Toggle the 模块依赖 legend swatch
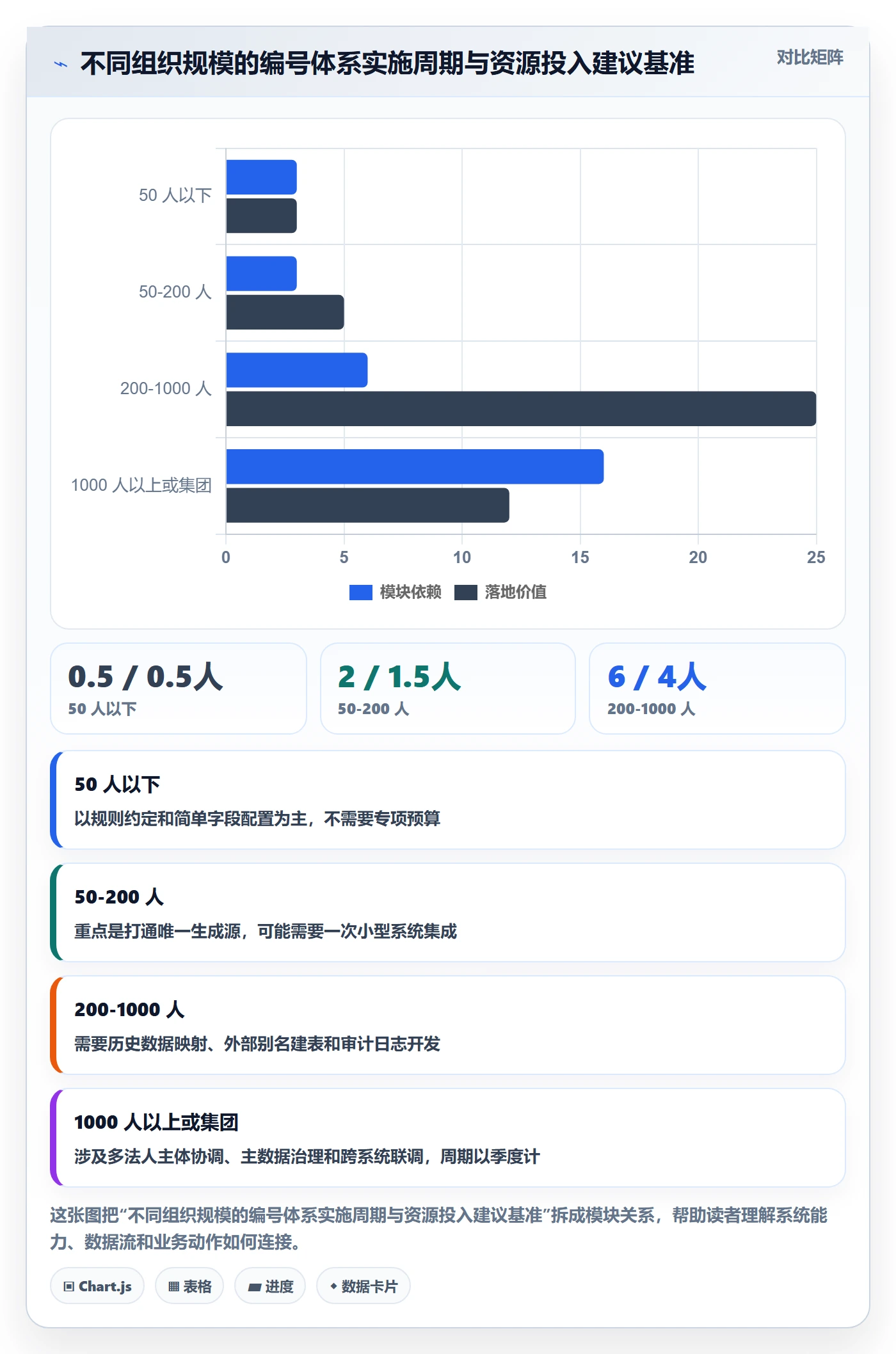Image resolution: width=896 pixels, height=1354 pixels. (x=360, y=593)
